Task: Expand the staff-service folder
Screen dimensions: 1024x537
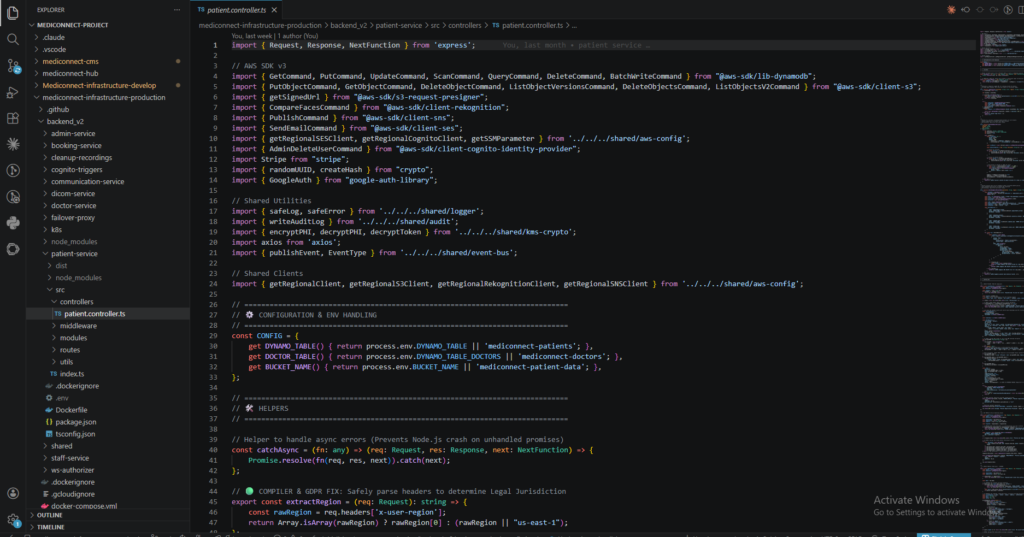Action: pyautogui.click(x=108, y=458)
